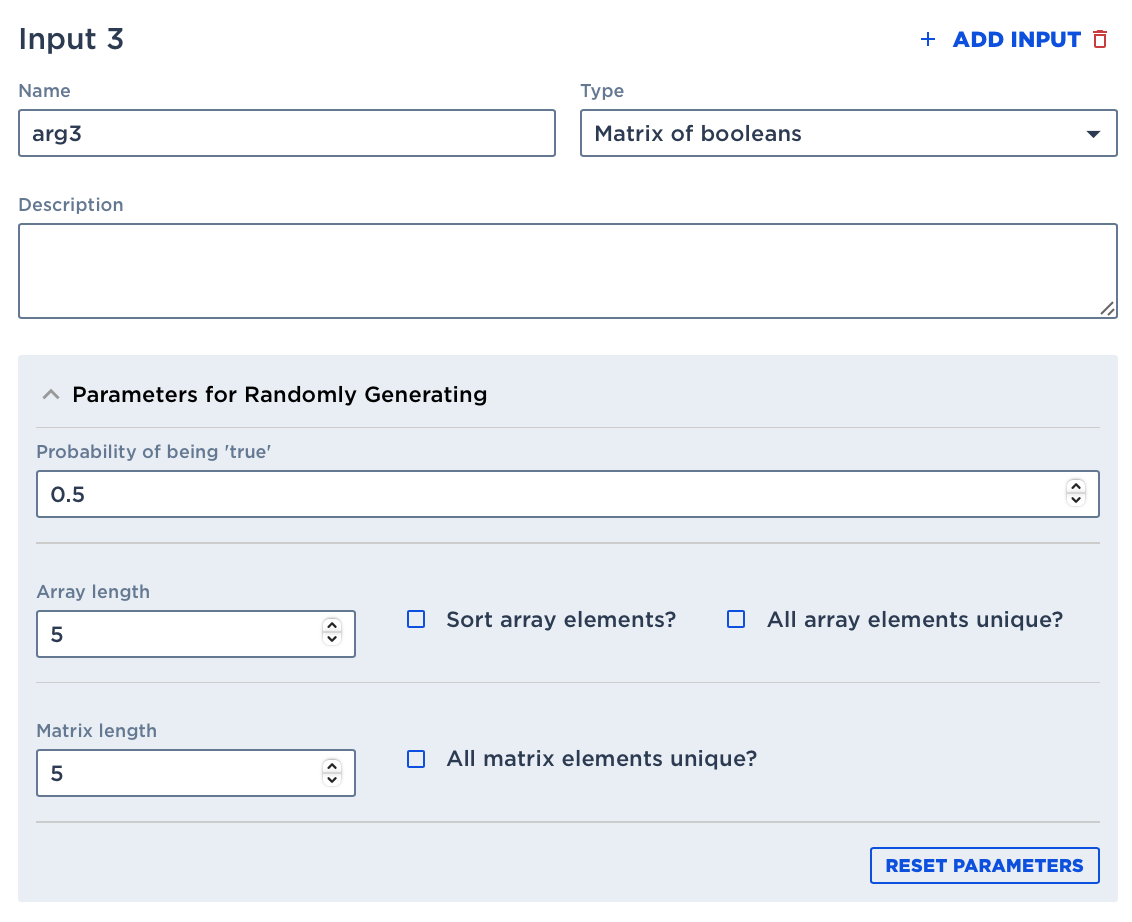Click the Probability of being true field

[x=550, y=494]
